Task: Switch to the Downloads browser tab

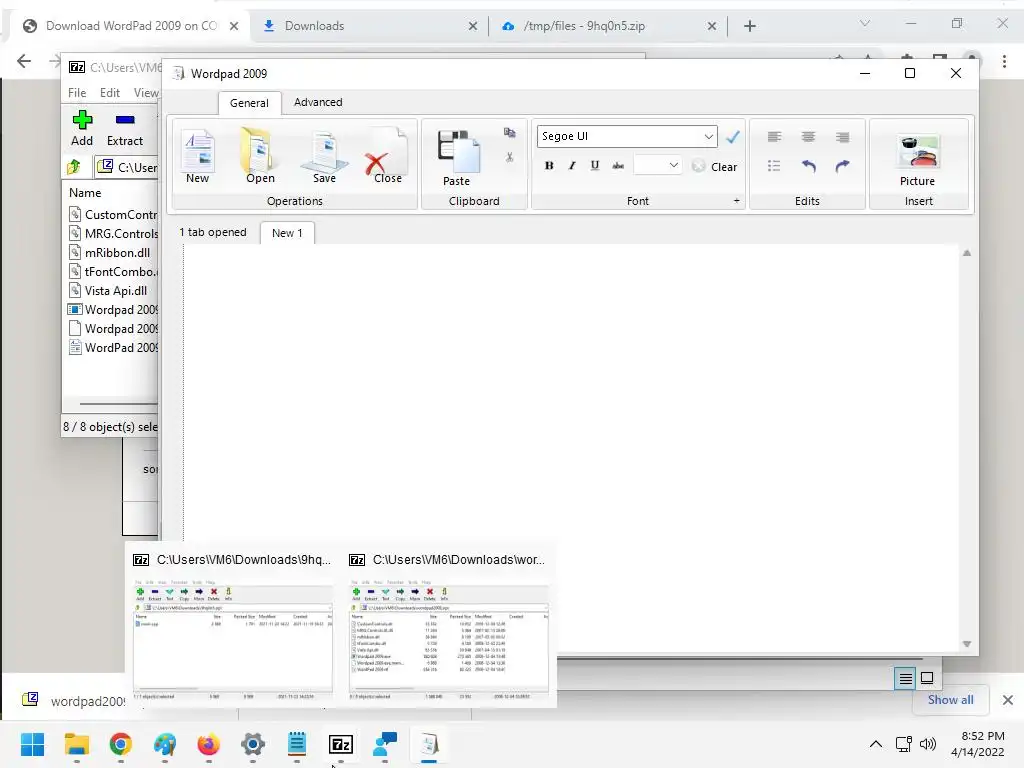Action: pos(370,26)
